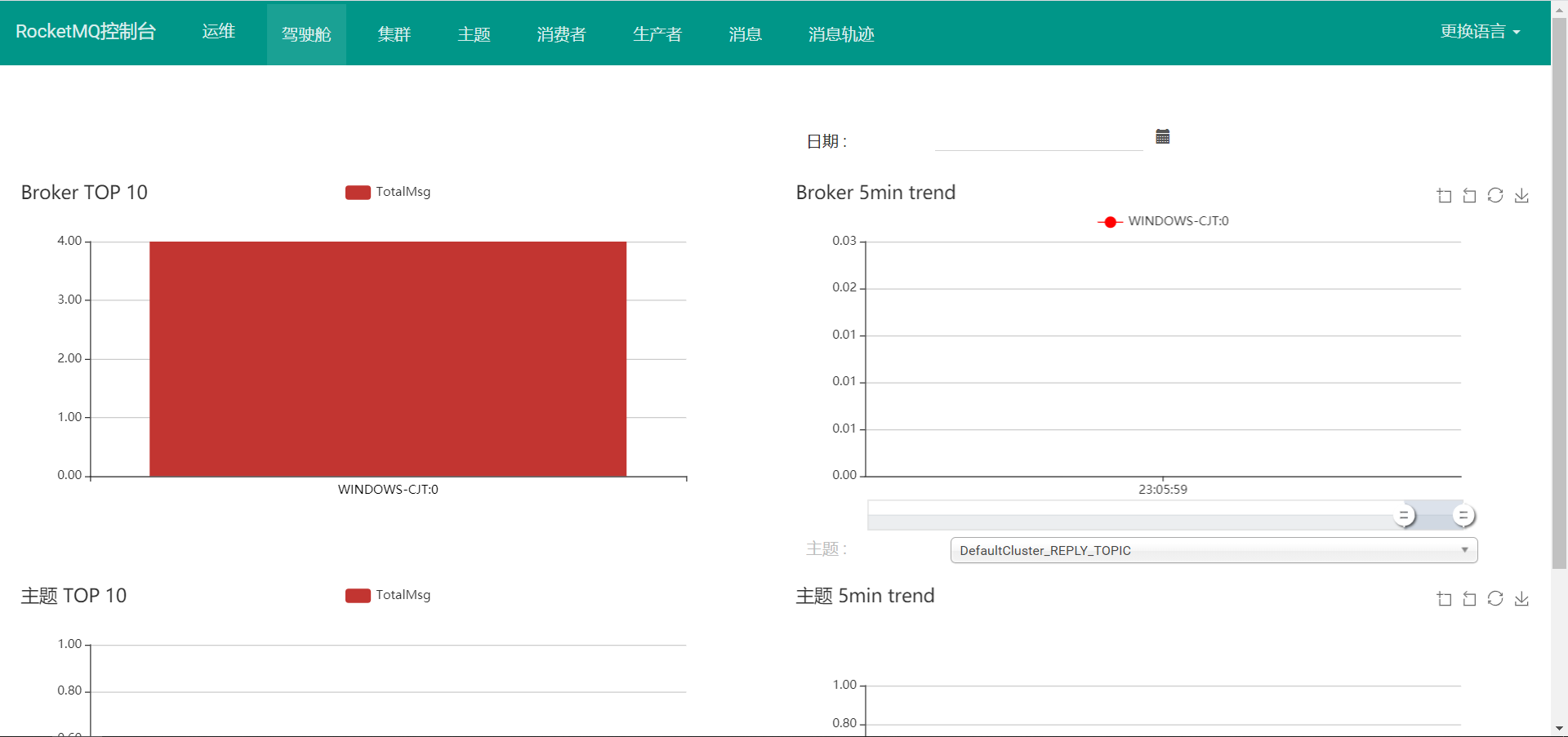Click the left data zoom slider handle

(x=1405, y=516)
